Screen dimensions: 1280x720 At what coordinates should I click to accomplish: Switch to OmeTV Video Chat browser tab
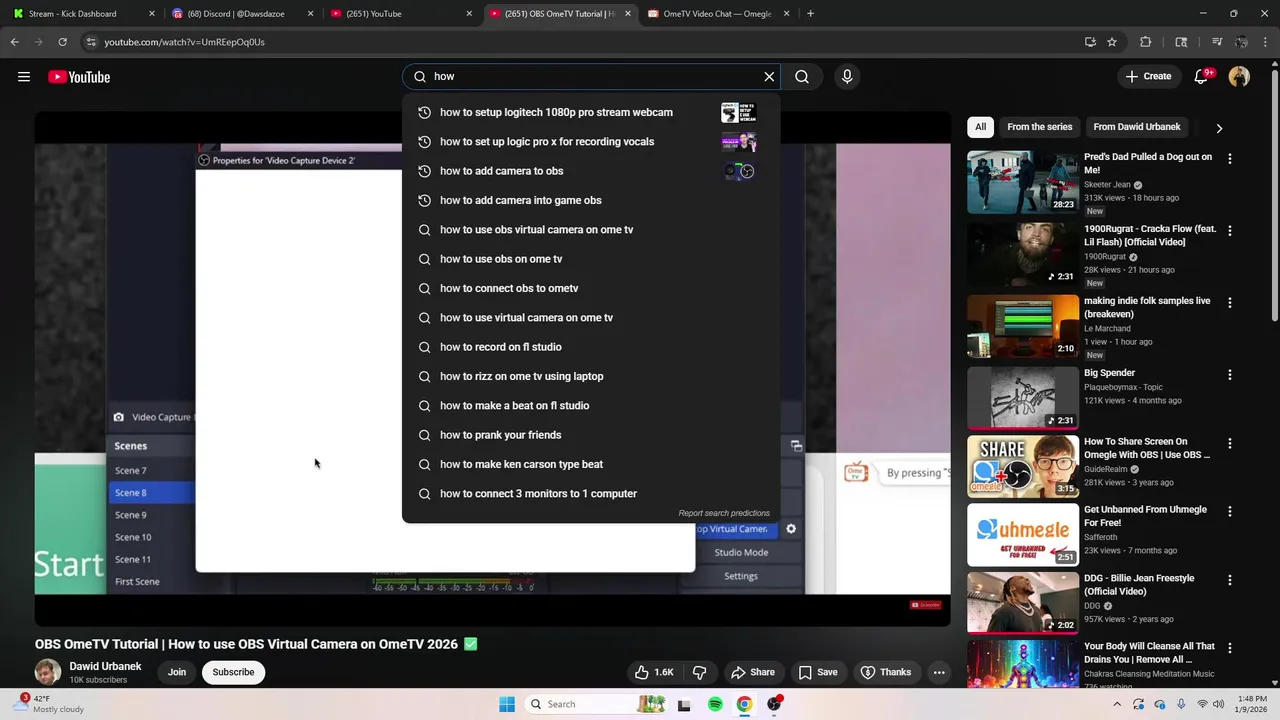(718, 14)
